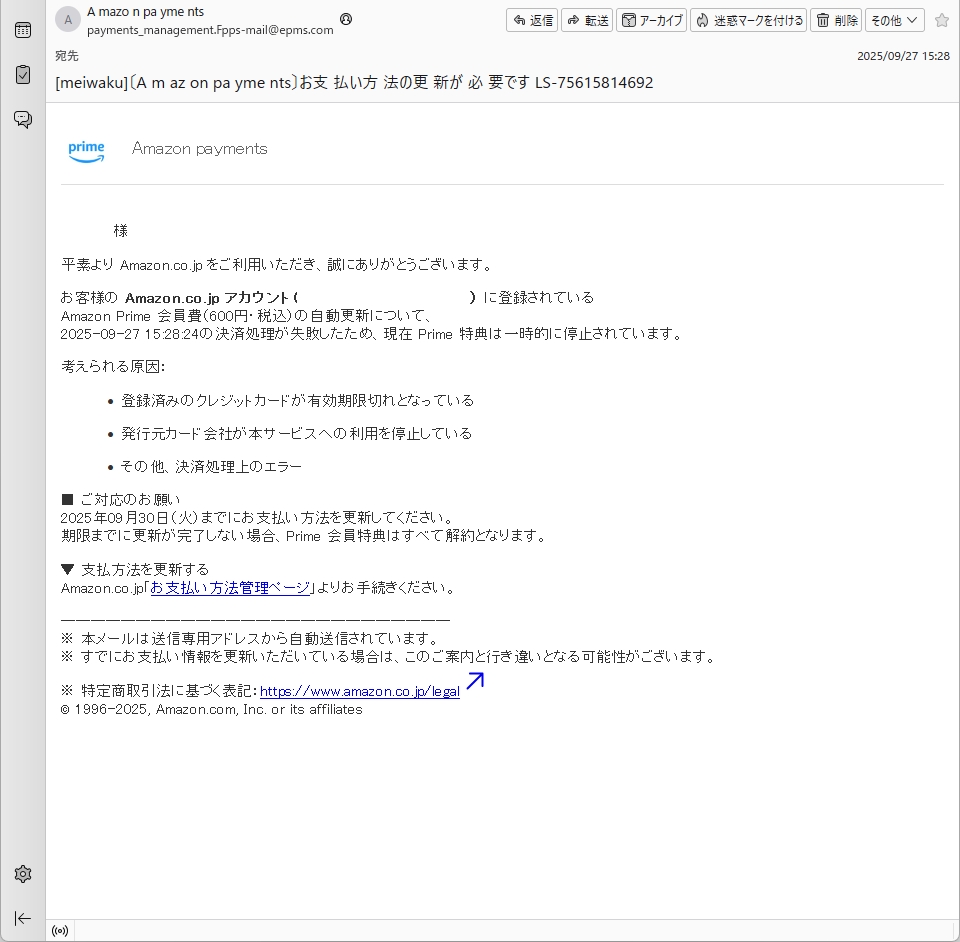Open the Chat view in the sidebar
960x942 pixels.
[x=22, y=120]
